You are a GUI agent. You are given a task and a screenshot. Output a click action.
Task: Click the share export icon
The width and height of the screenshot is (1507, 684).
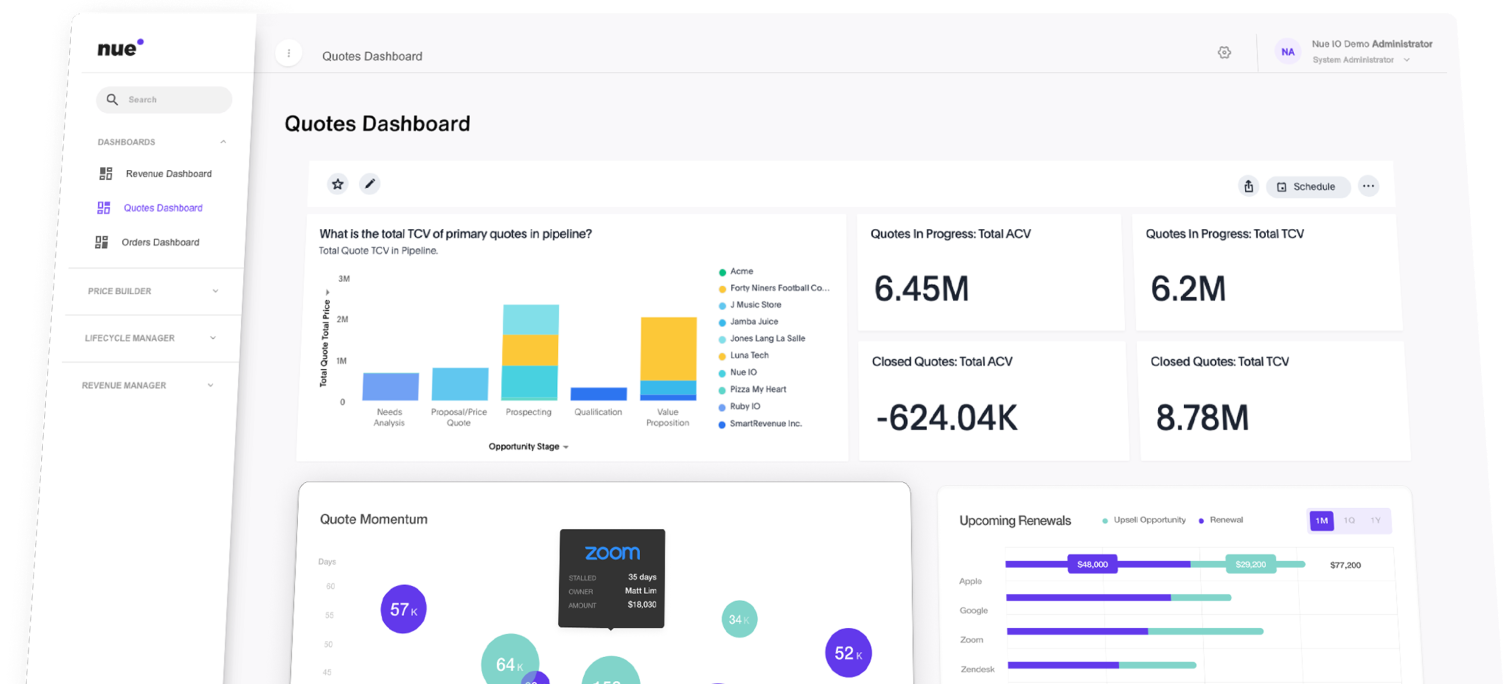point(1248,187)
